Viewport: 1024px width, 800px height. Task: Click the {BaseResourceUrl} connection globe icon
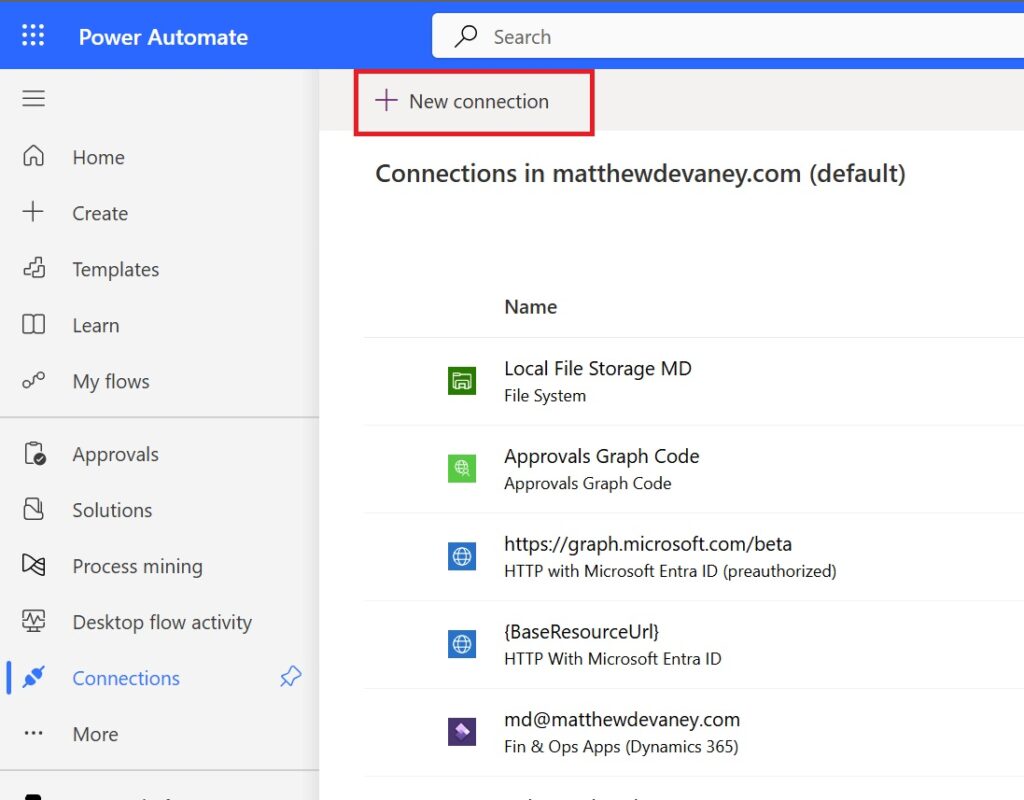click(x=462, y=644)
